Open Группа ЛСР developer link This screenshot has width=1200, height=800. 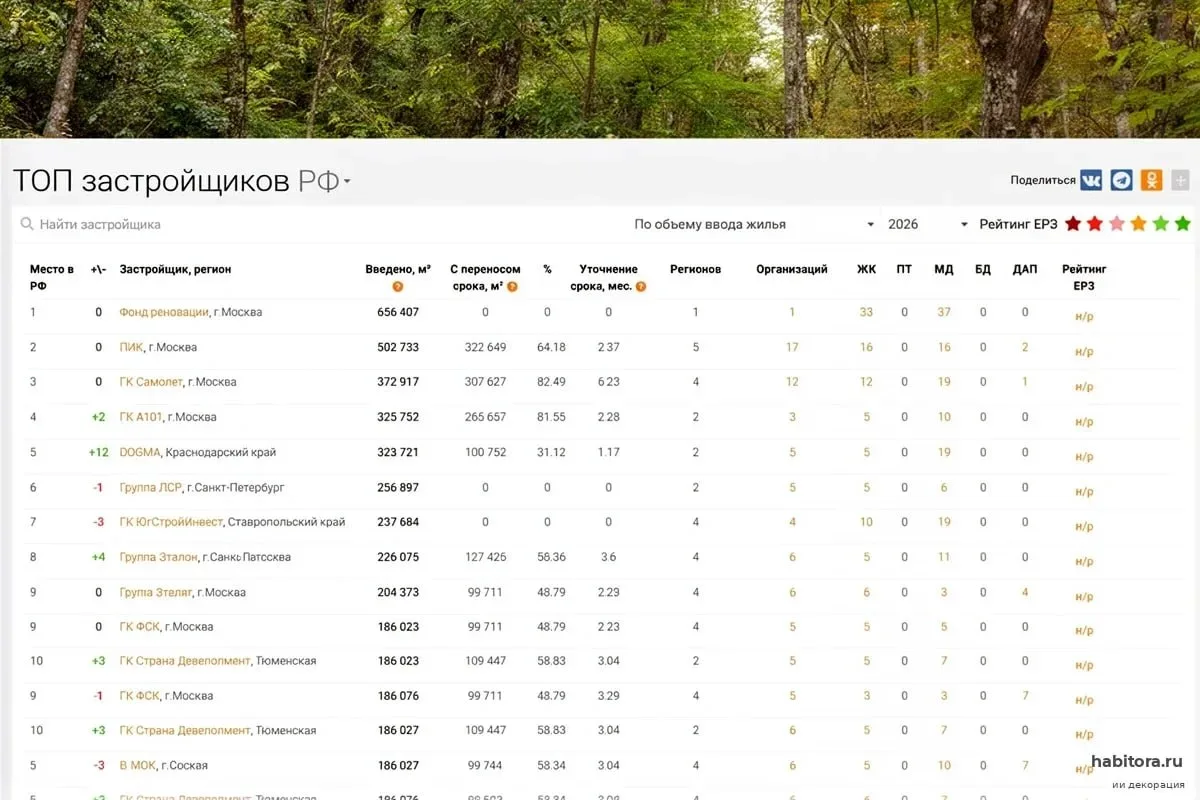pyautogui.click(x=150, y=487)
